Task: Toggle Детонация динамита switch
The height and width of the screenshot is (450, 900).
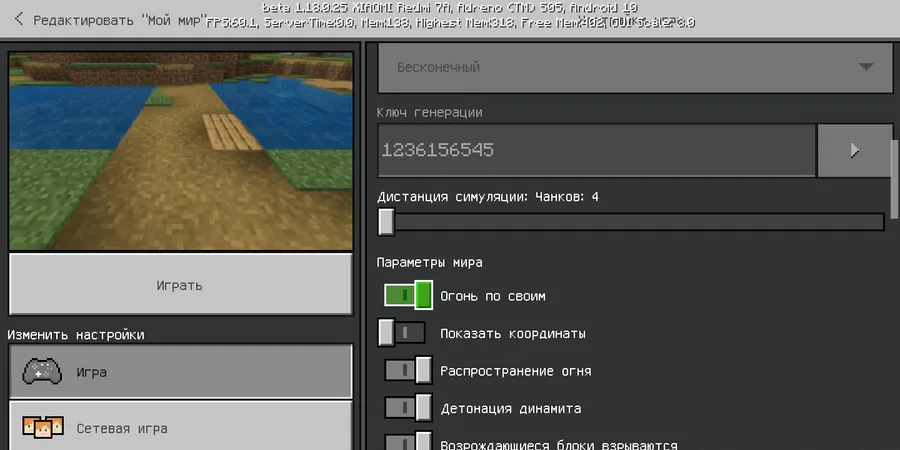Action: tap(408, 408)
